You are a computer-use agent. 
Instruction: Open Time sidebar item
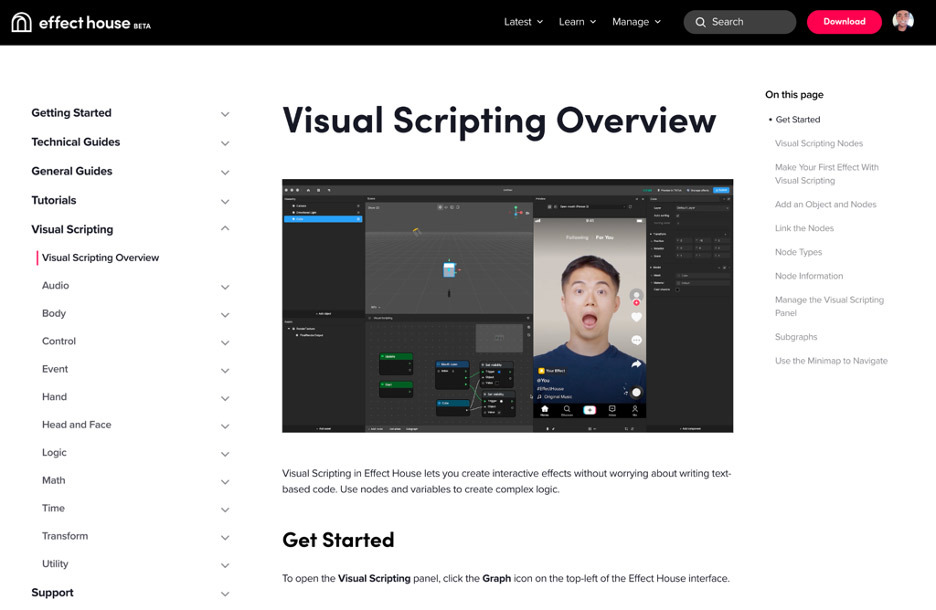(x=53, y=508)
